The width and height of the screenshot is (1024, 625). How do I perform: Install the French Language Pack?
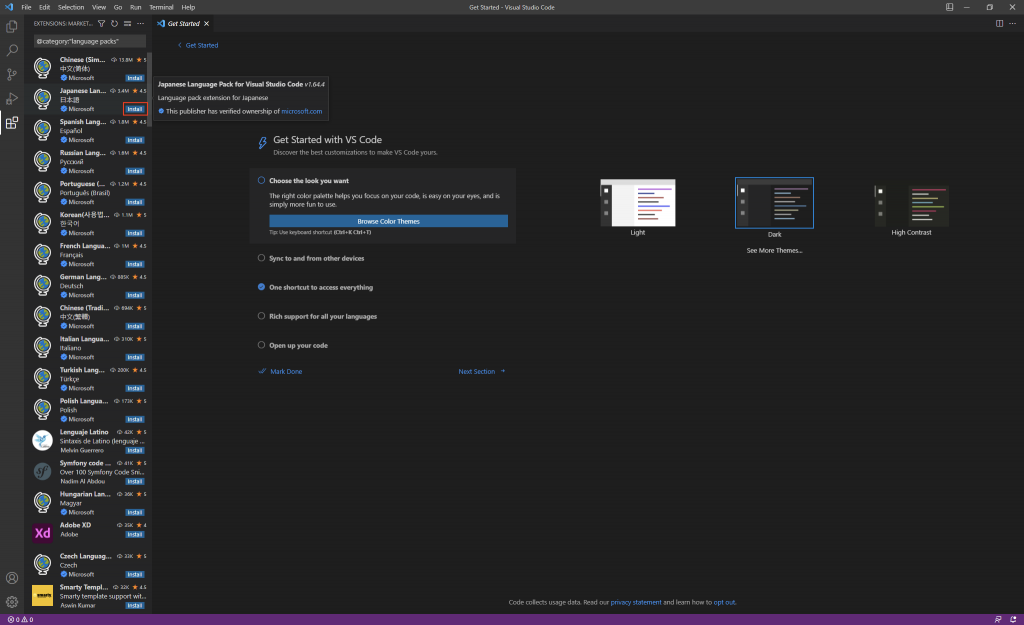click(135, 264)
